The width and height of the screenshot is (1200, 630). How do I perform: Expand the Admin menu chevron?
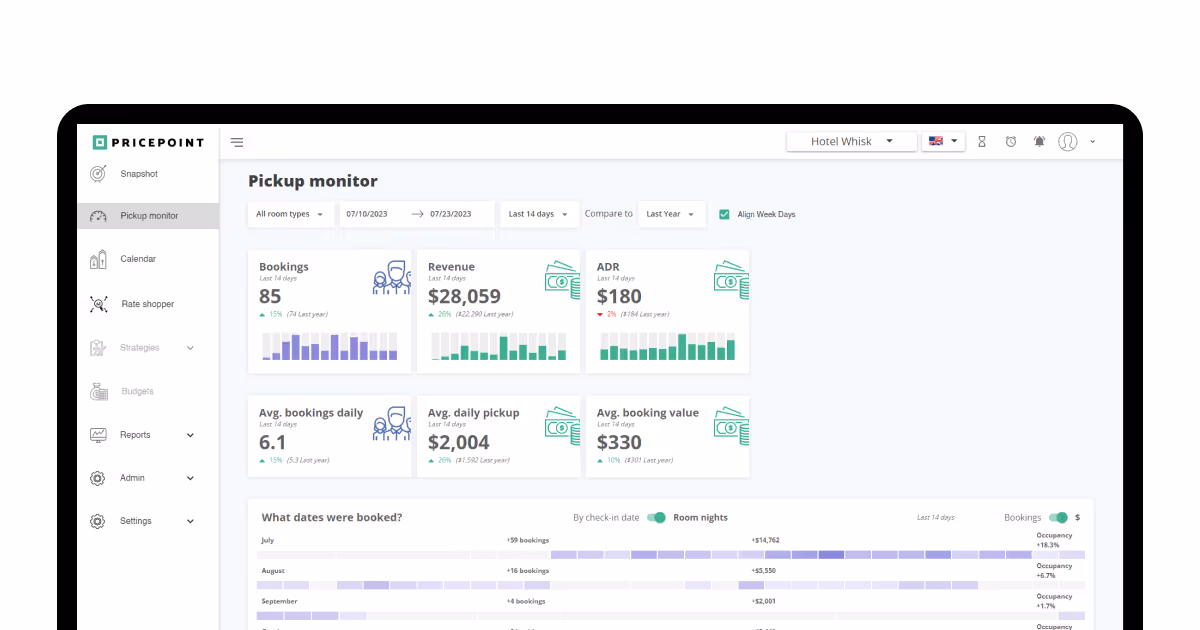click(190, 478)
